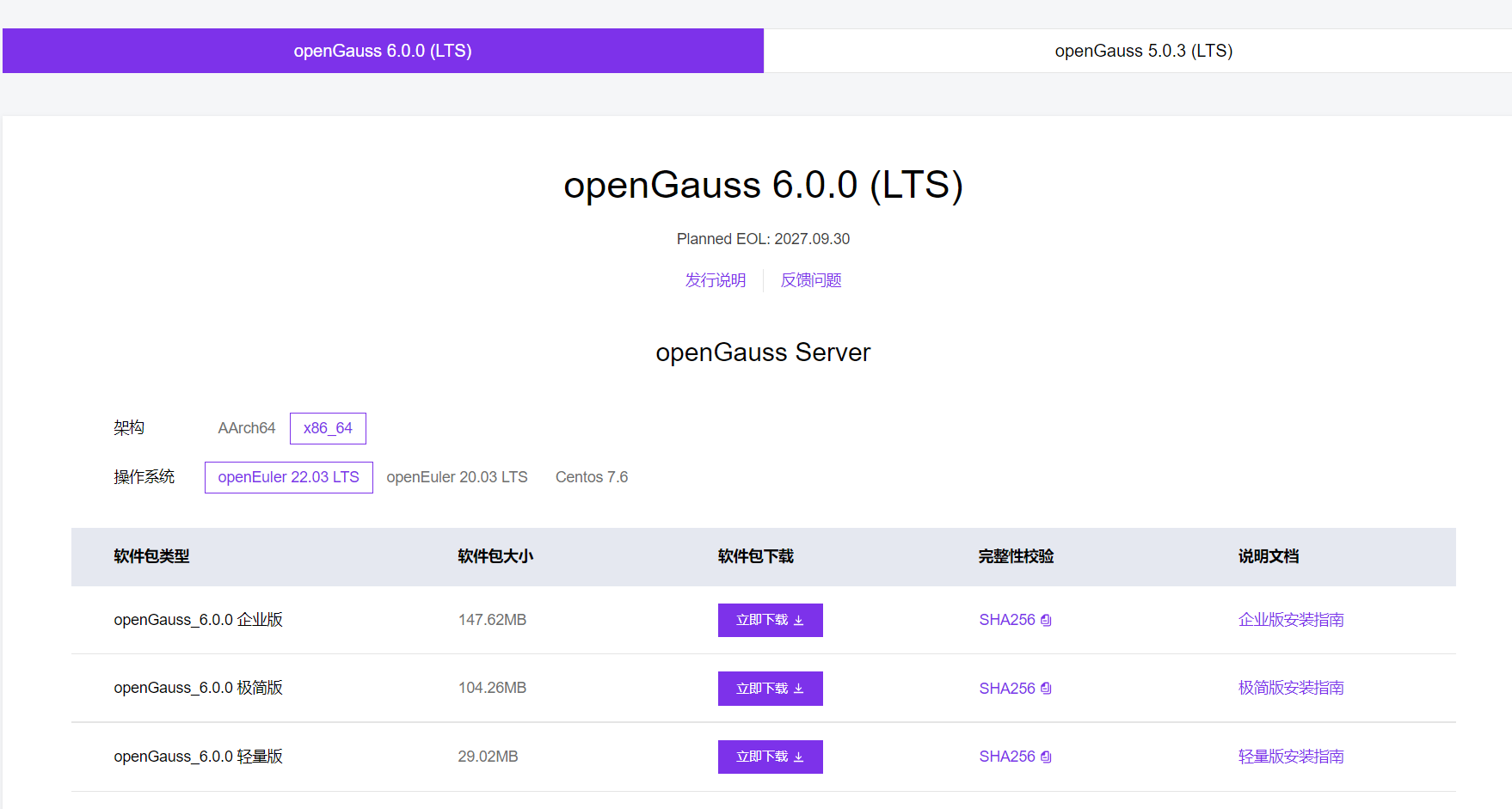Copy SHA256 icon for the 企业版 row
The width and height of the screenshot is (1512, 809).
[1046, 621]
